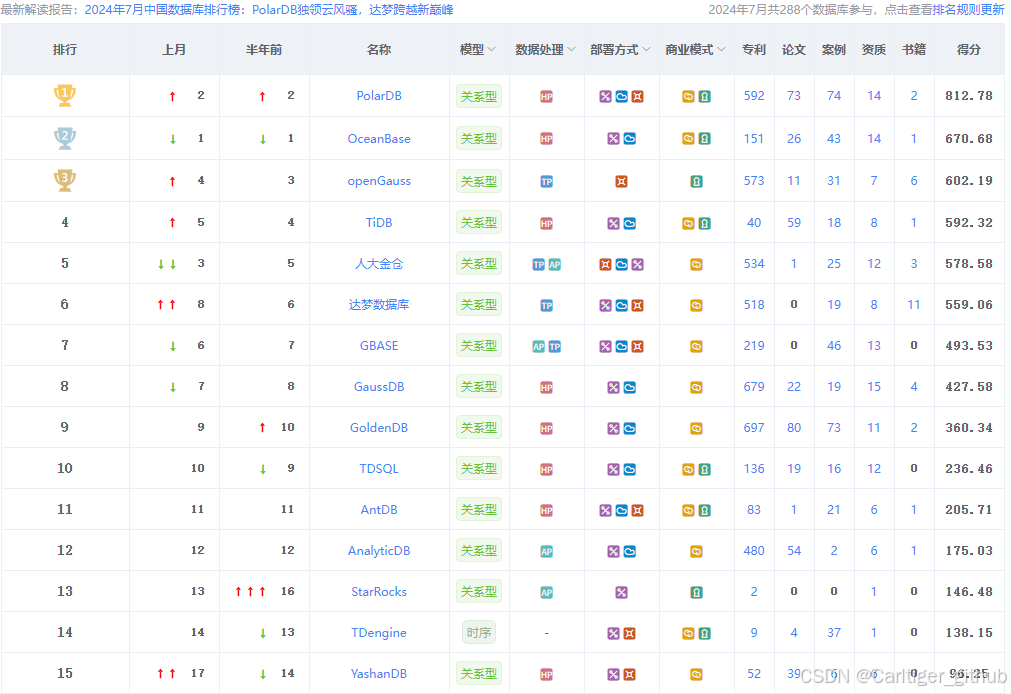Click the case count 46 for GBASE

[x=834, y=346]
